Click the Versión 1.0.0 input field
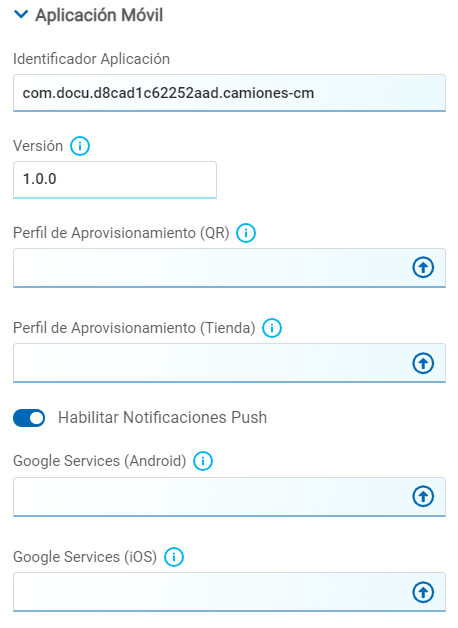 coord(115,180)
